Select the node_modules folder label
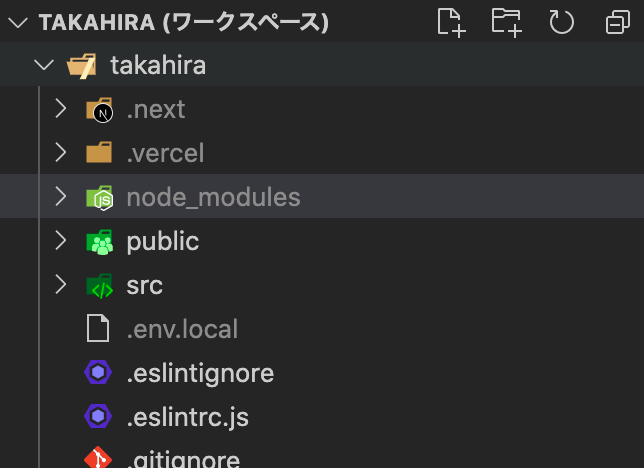Viewport: 644px width, 468px height. pyautogui.click(x=213, y=197)
